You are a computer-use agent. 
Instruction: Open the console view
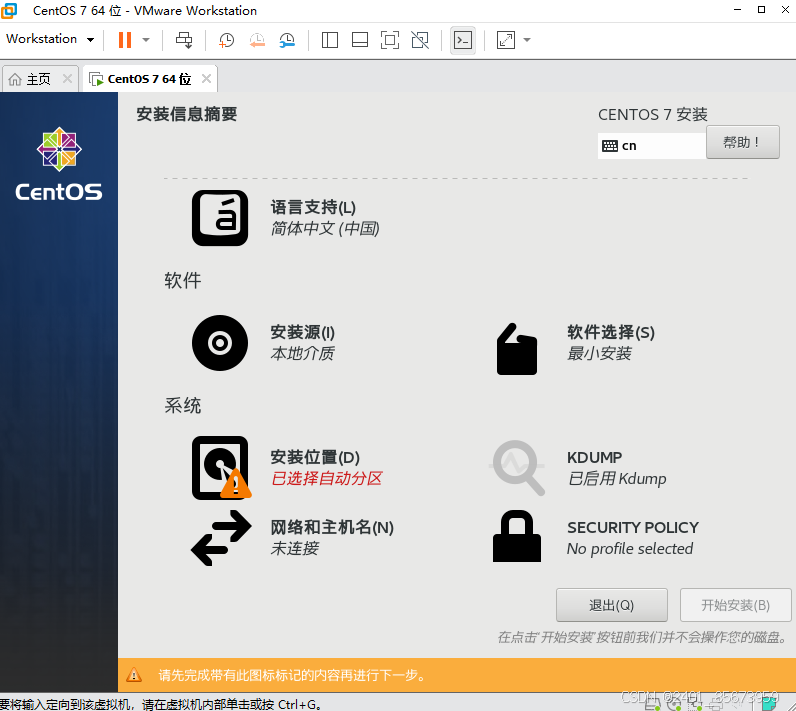coord(462,40)
